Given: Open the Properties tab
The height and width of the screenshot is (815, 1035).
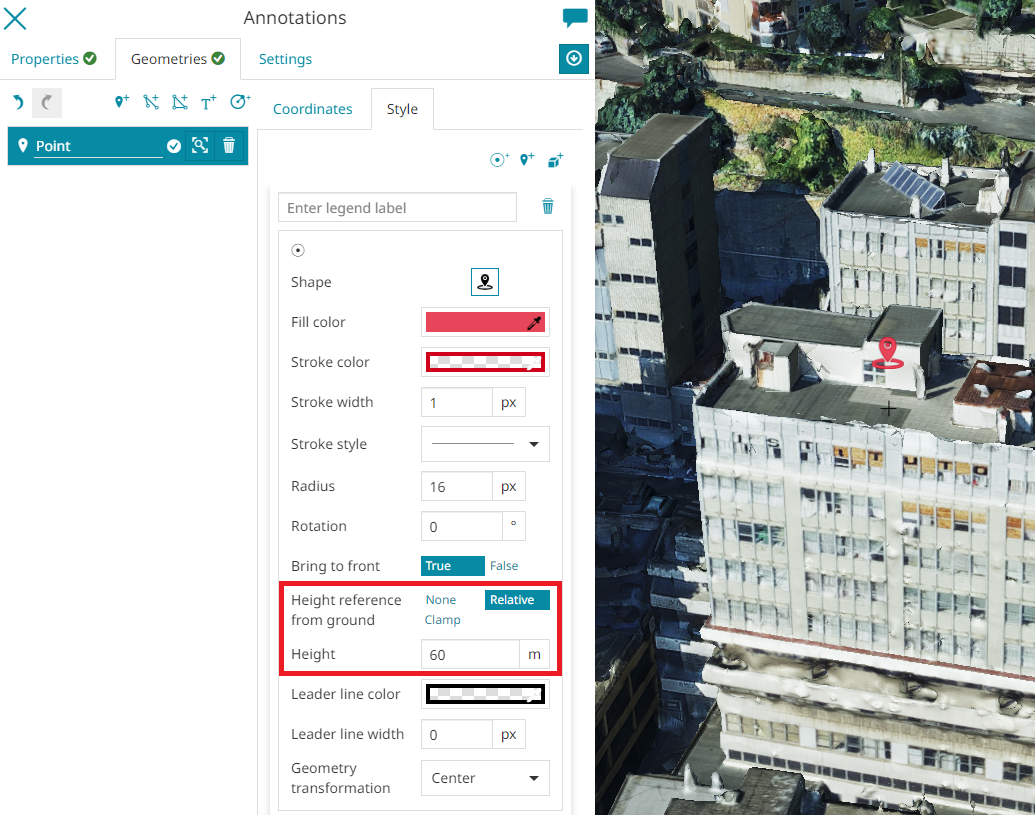Looking at the screenshot, I should pyautogui.click(x=54, y=59).
